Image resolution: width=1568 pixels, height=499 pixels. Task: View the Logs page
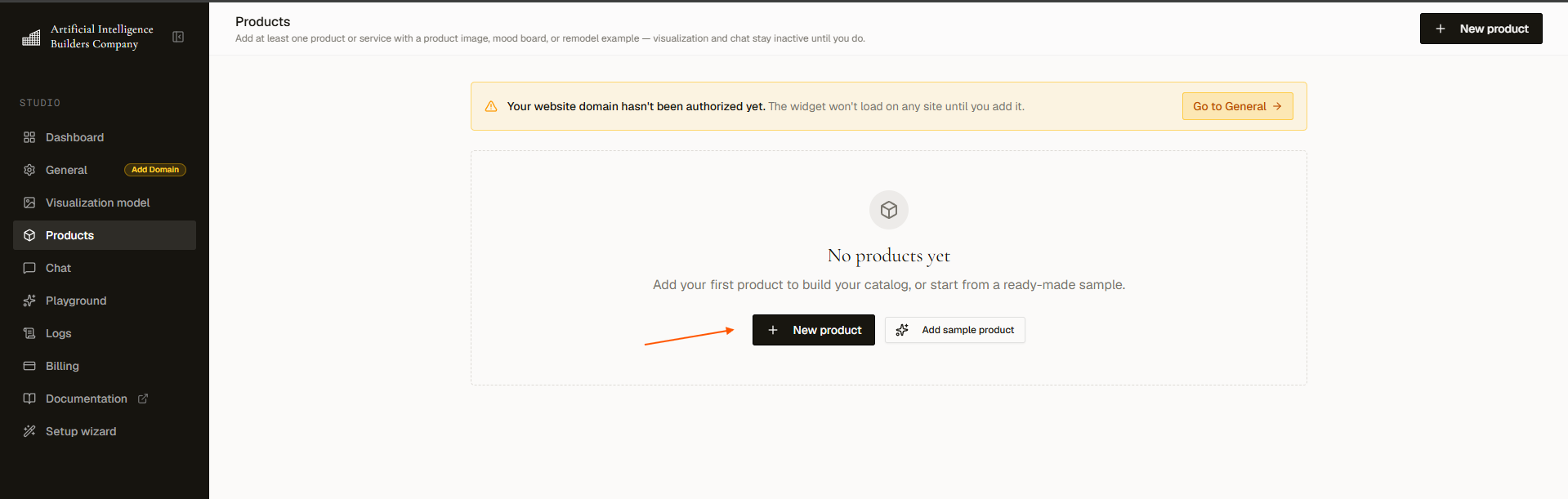105,333
